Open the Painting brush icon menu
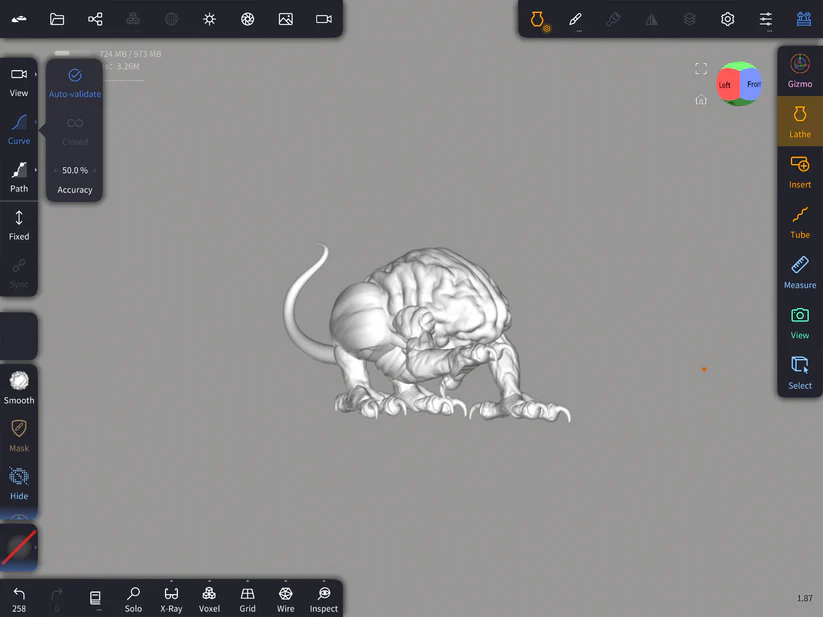Image resolution: width=823 pixels, height=617 pixels. [613, 20]
